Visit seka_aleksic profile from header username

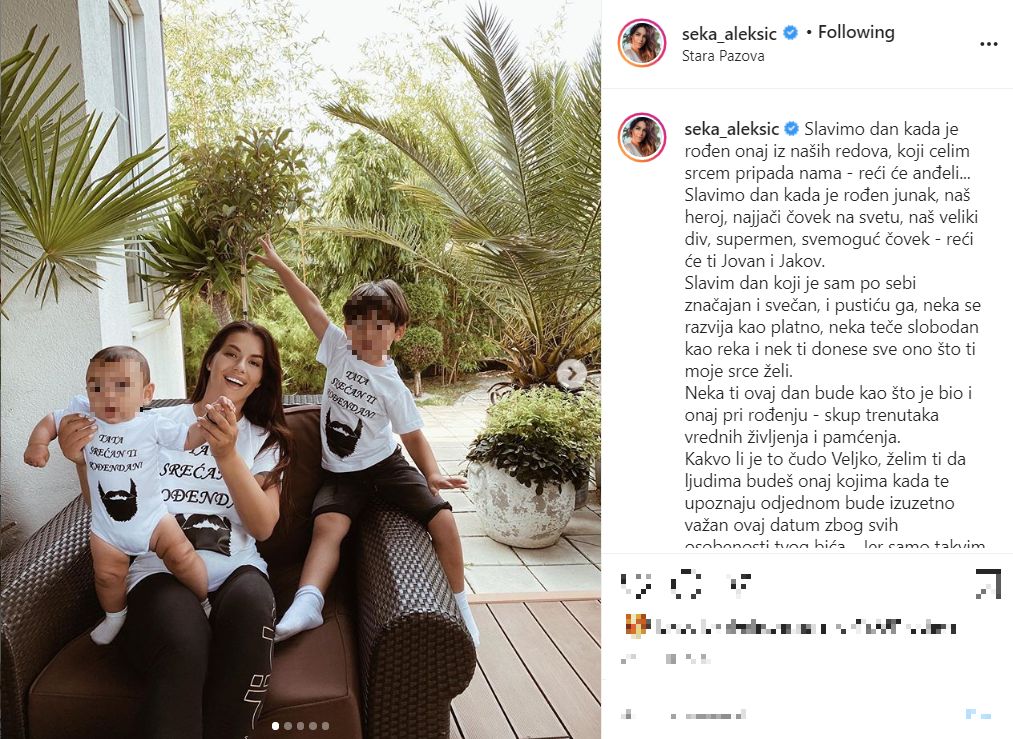[731, 33]
